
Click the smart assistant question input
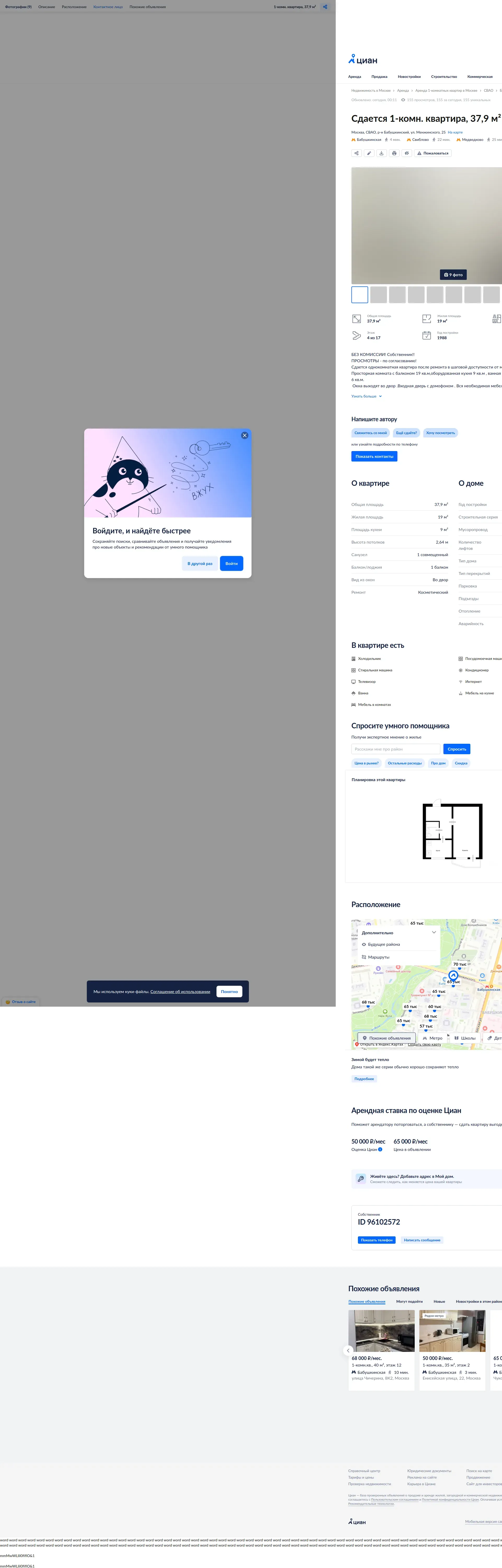395,749
